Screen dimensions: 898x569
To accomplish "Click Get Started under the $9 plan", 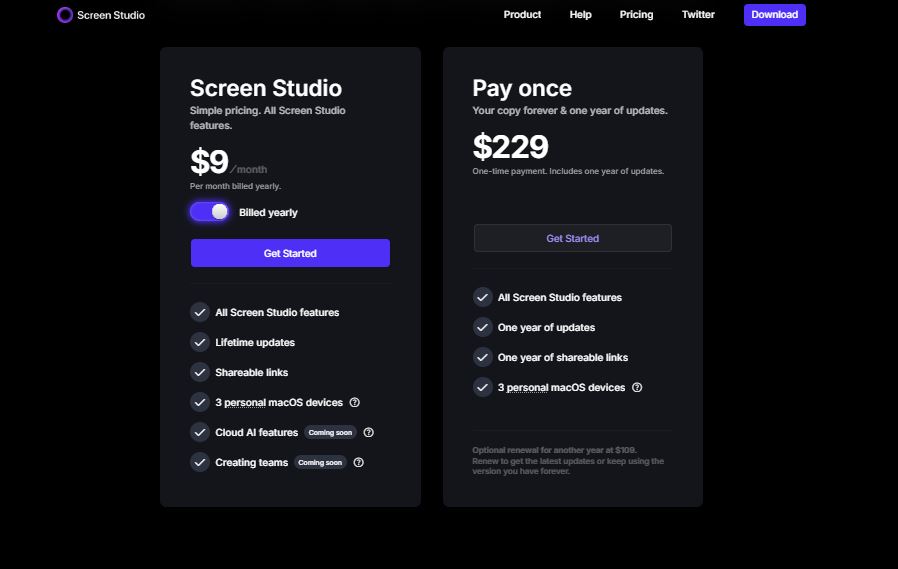I will pos(290,253).
